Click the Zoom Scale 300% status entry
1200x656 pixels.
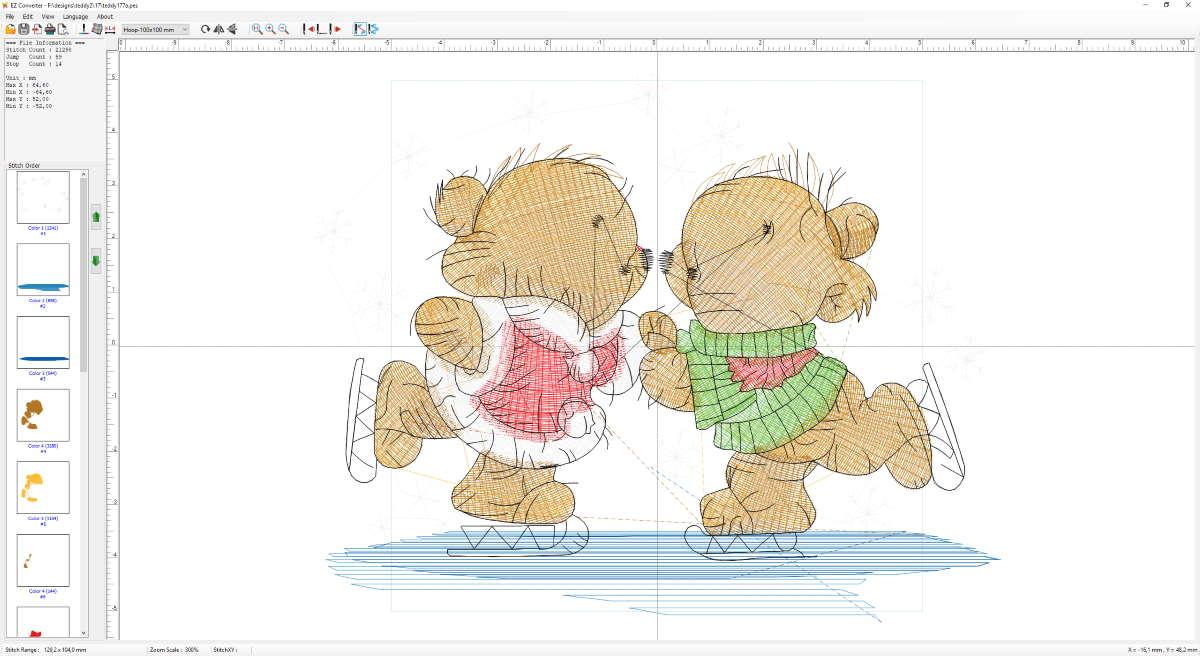tap(174, 650)
